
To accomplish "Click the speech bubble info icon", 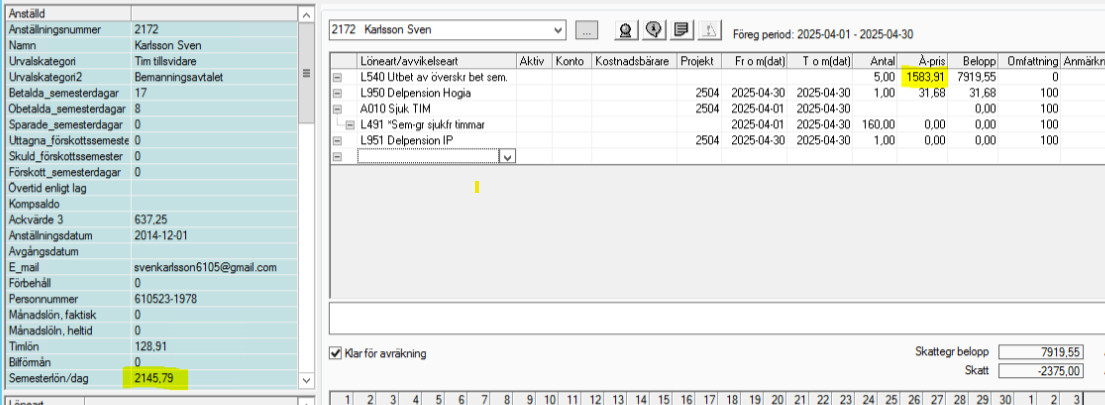I will (653, 30).
